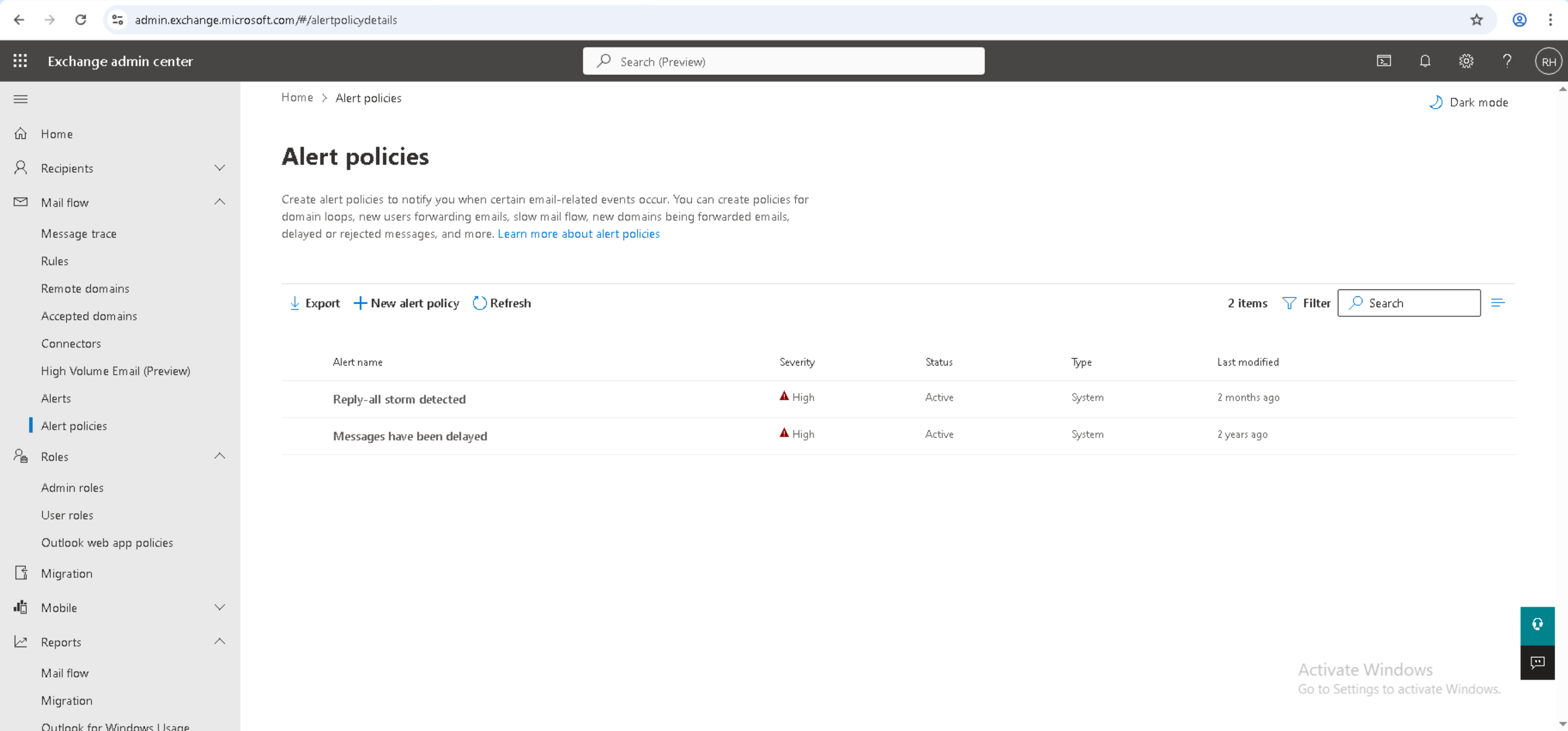Select the Reply-all storm detected row

point(399,399)
